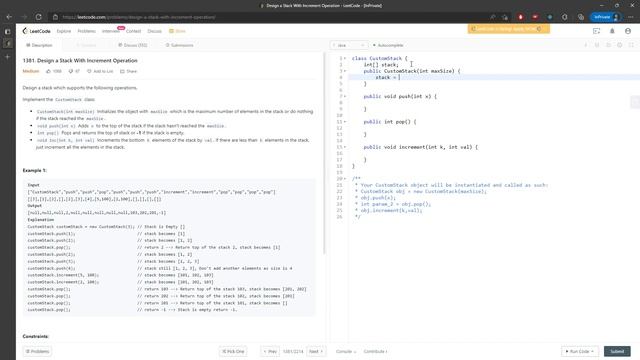Image resolution: width=640 pixels, height=360 pixels.
Task: Collapse the pop method fold at line 11
Action: click(x=345, y=122)
